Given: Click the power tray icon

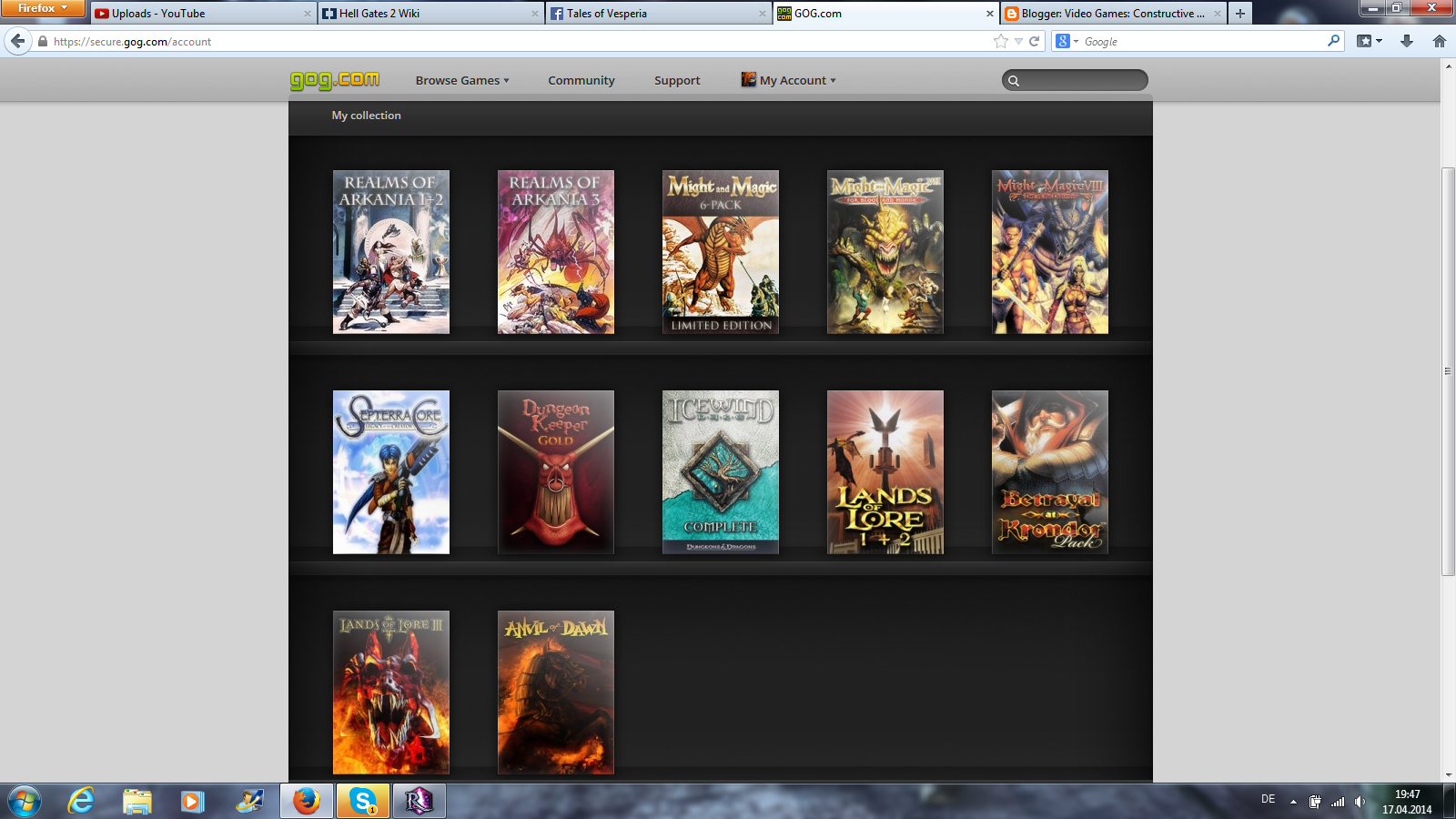Looking at the screenshot, I should tap(1315, 802).
